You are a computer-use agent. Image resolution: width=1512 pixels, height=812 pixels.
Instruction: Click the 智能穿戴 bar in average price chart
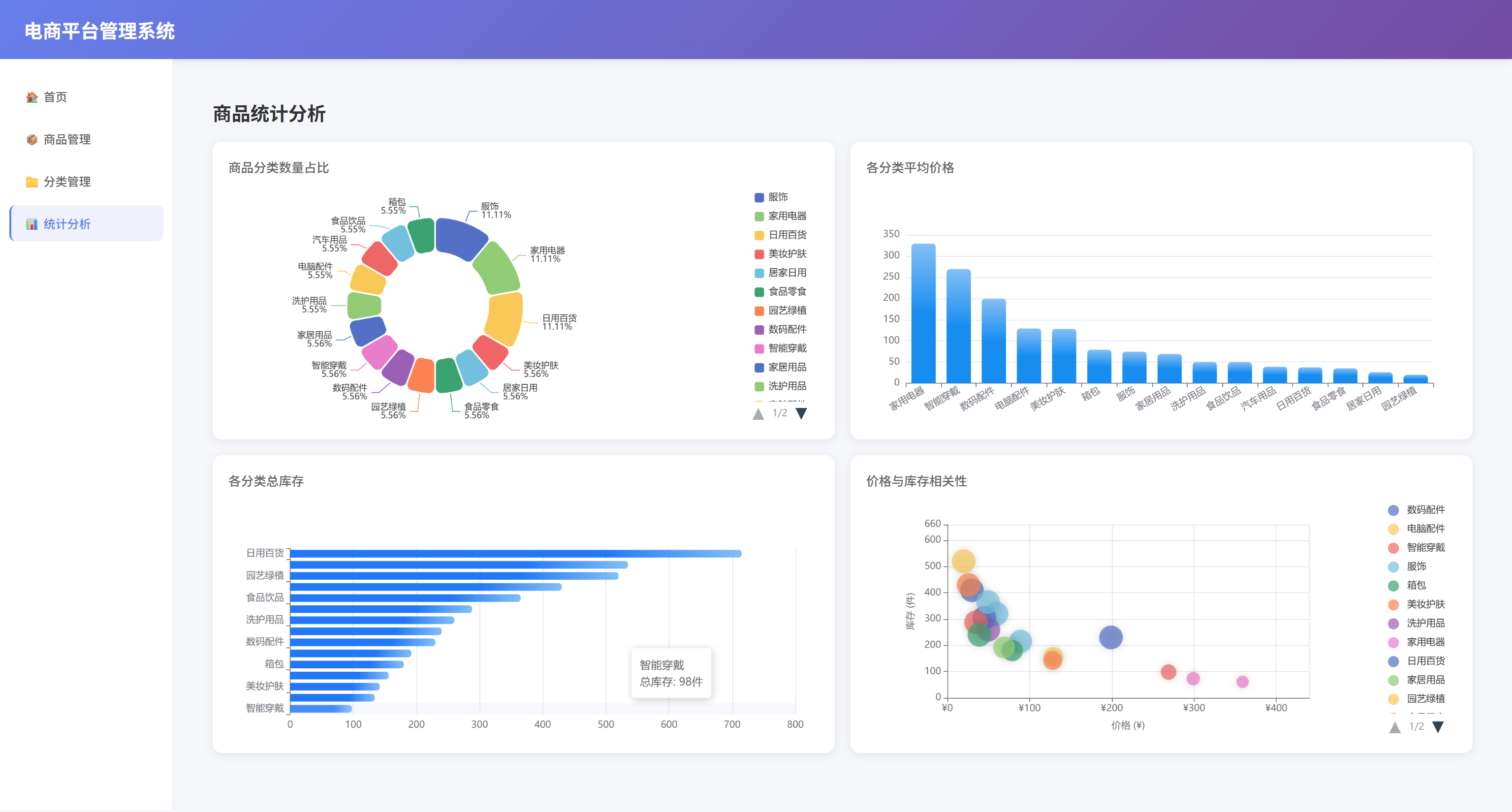958,326
